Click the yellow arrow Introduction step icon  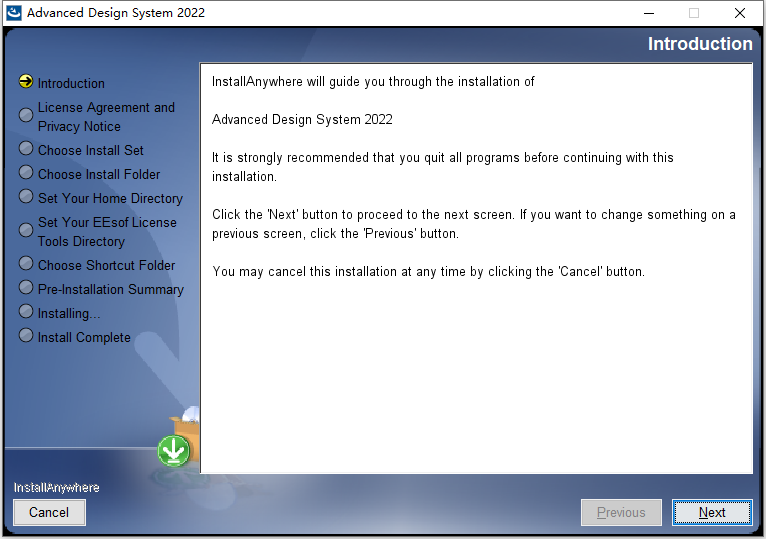26,82
